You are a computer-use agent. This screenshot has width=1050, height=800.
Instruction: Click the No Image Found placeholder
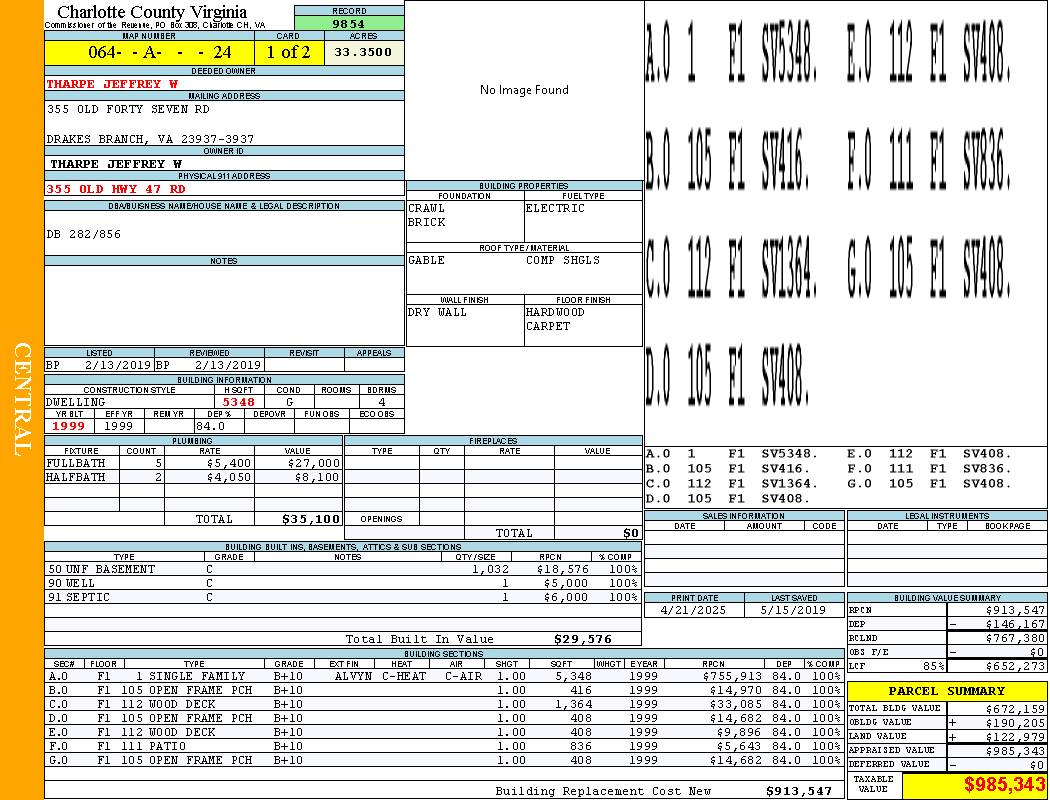(524, 90)
